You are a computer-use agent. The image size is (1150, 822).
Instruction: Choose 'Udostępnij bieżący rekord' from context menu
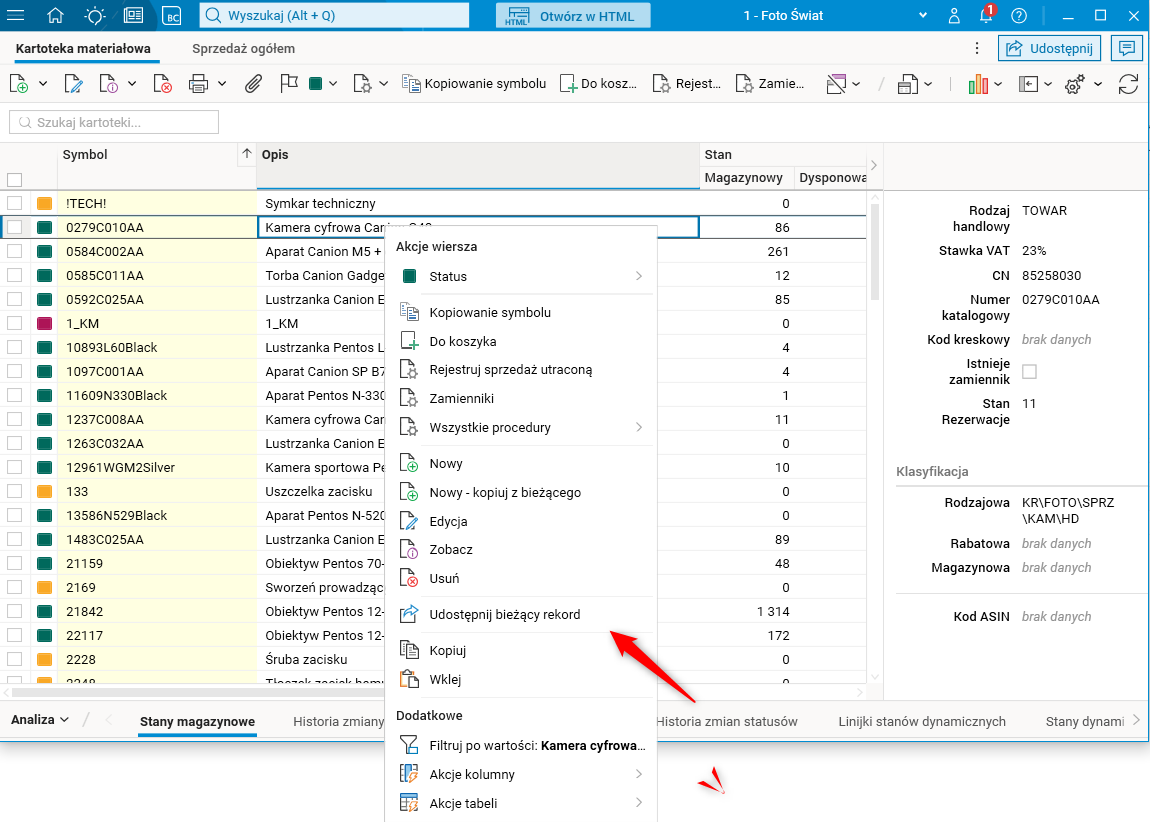(504, 614)
